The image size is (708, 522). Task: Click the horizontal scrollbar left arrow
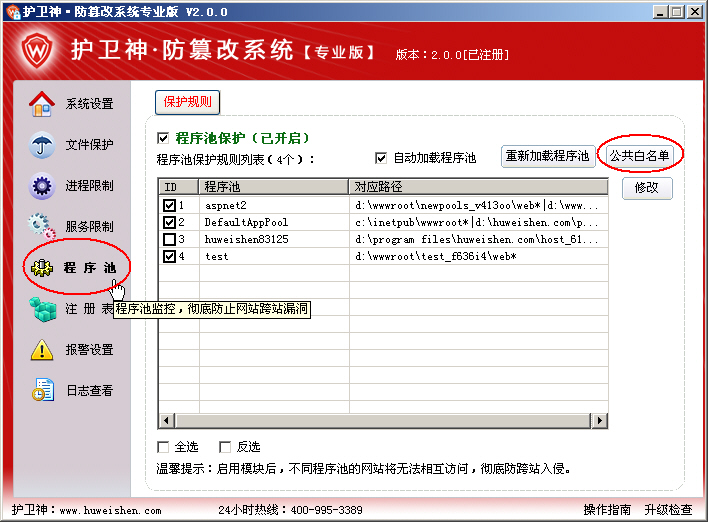[167, 421]
